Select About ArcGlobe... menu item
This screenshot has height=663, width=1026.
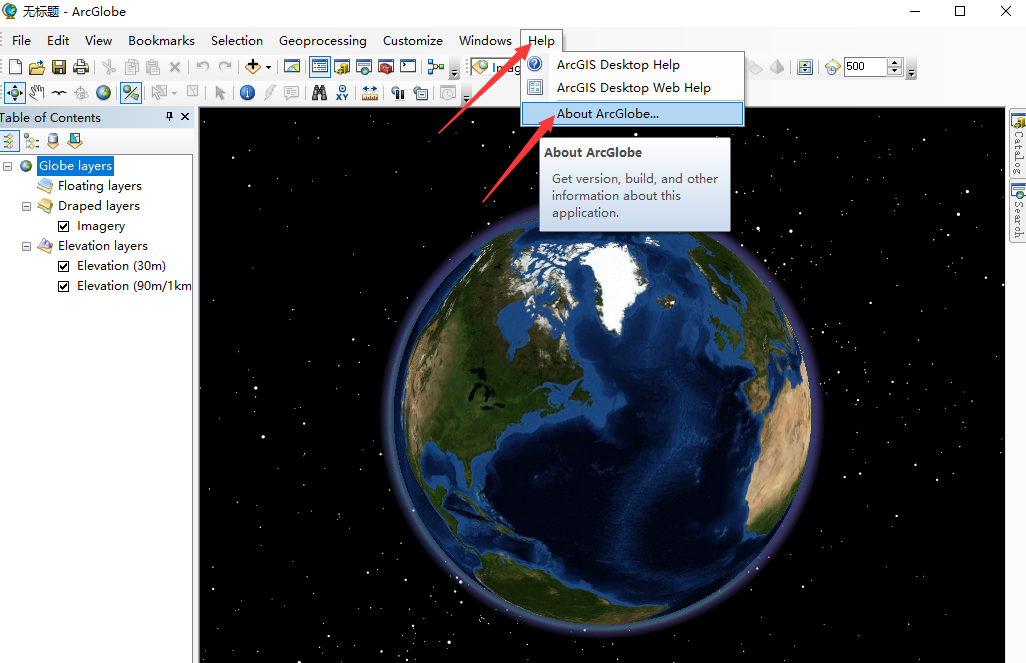[x=633, y=114]
